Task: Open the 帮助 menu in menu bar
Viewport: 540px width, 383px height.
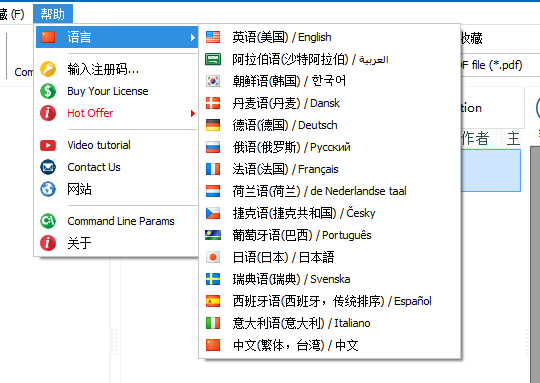Action: [x=53, y=14]
